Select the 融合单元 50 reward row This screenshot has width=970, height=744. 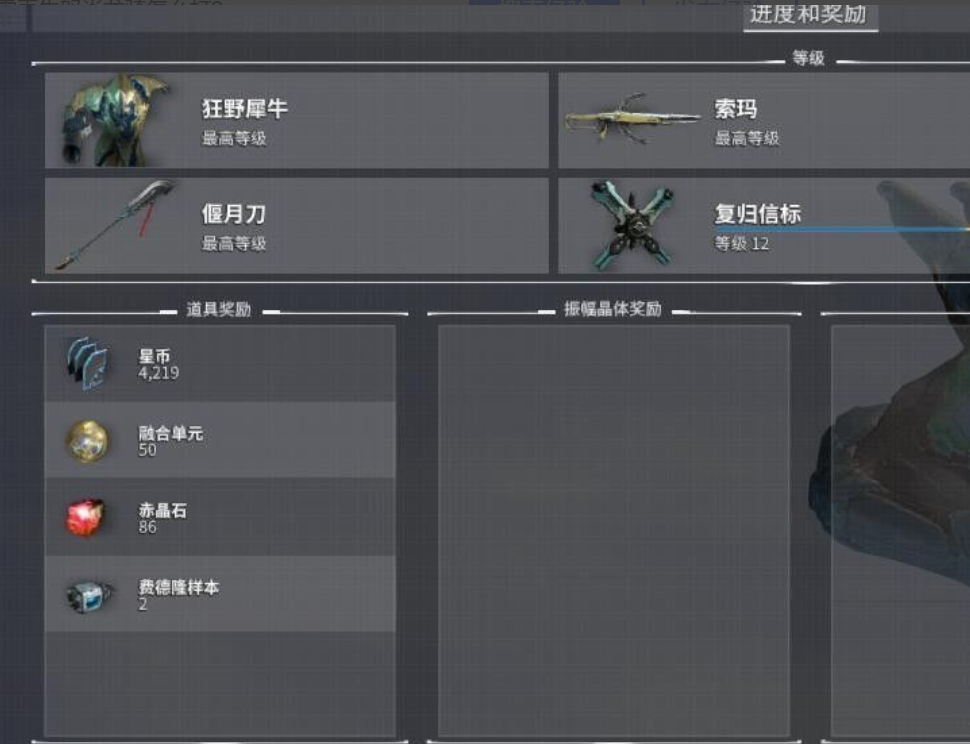(220, 440)
